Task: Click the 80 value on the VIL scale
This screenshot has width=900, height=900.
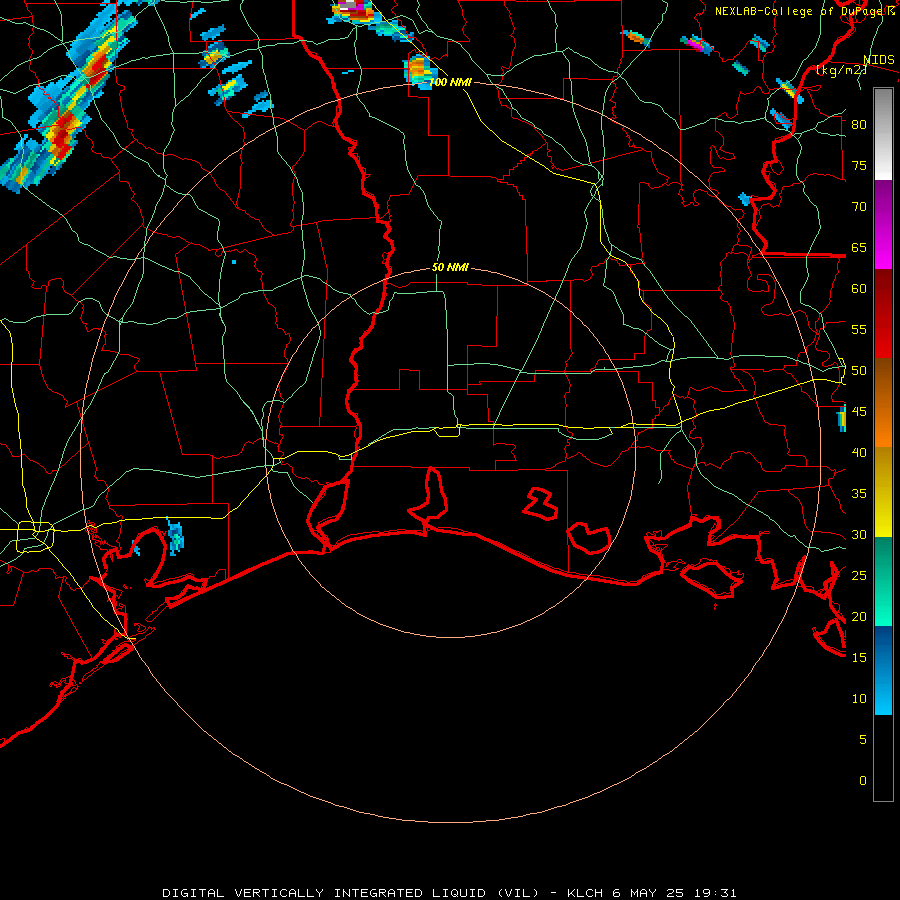Action: [x=859, y=125]
